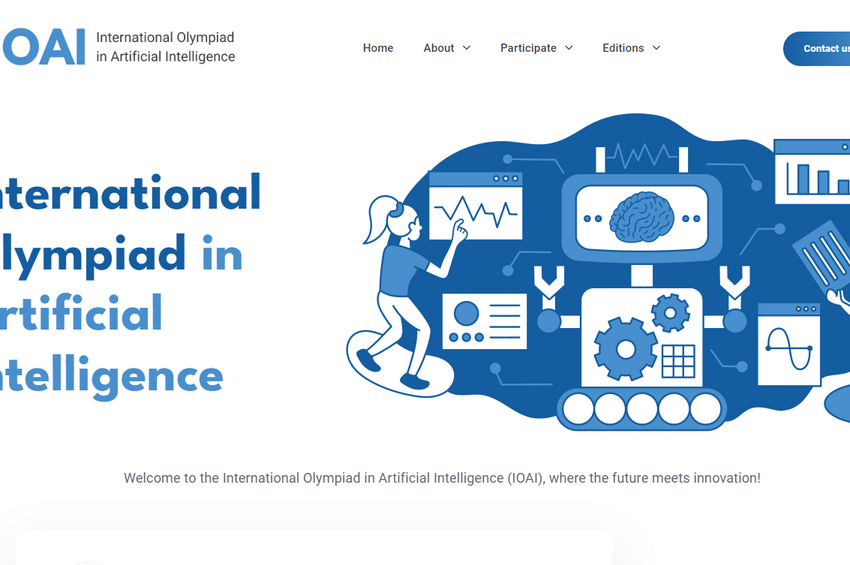Expand the Editions dropdown chevron
Image resolution: width=850 pixels, height=565 pixels.
657,48
